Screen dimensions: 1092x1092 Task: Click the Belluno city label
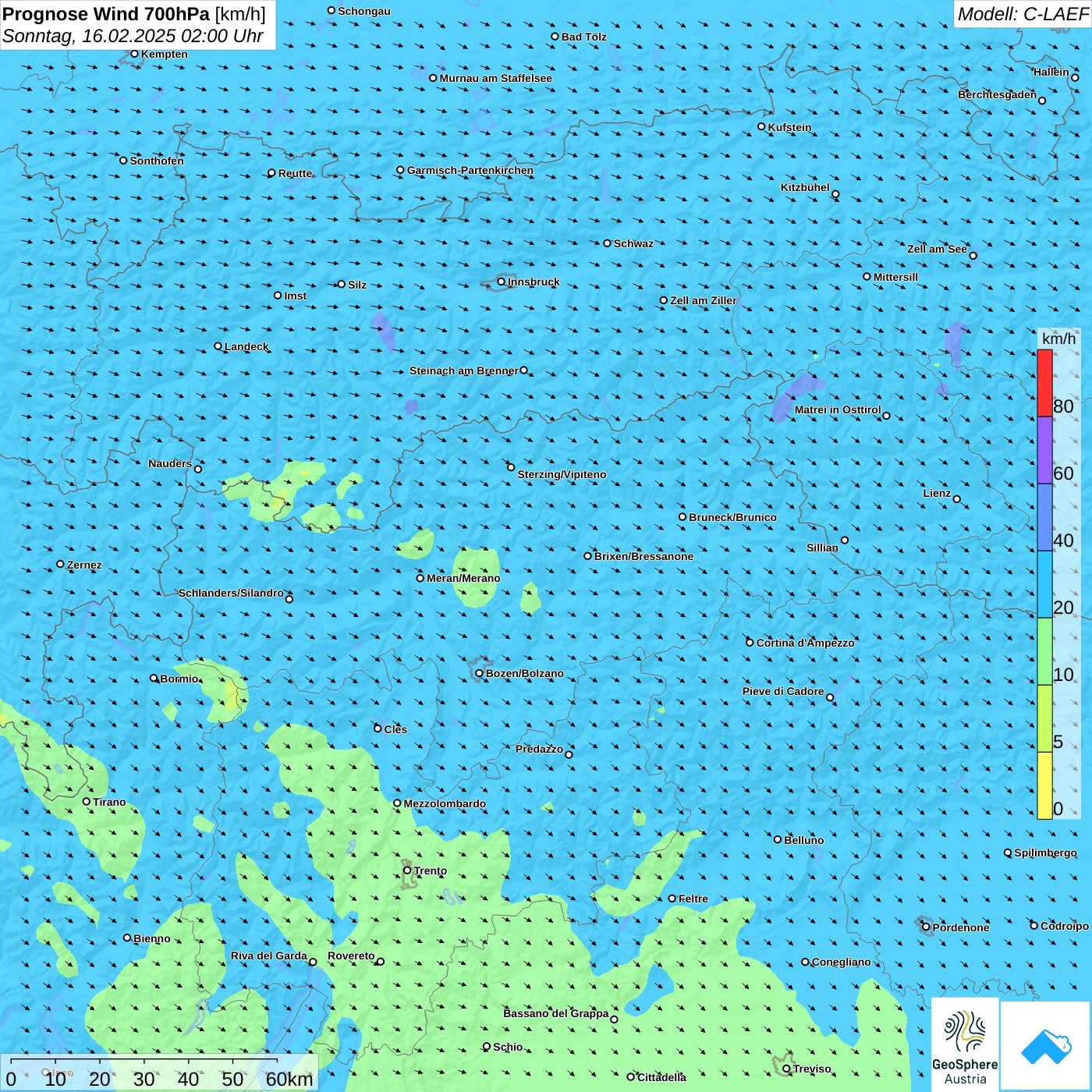coord(803,840)
